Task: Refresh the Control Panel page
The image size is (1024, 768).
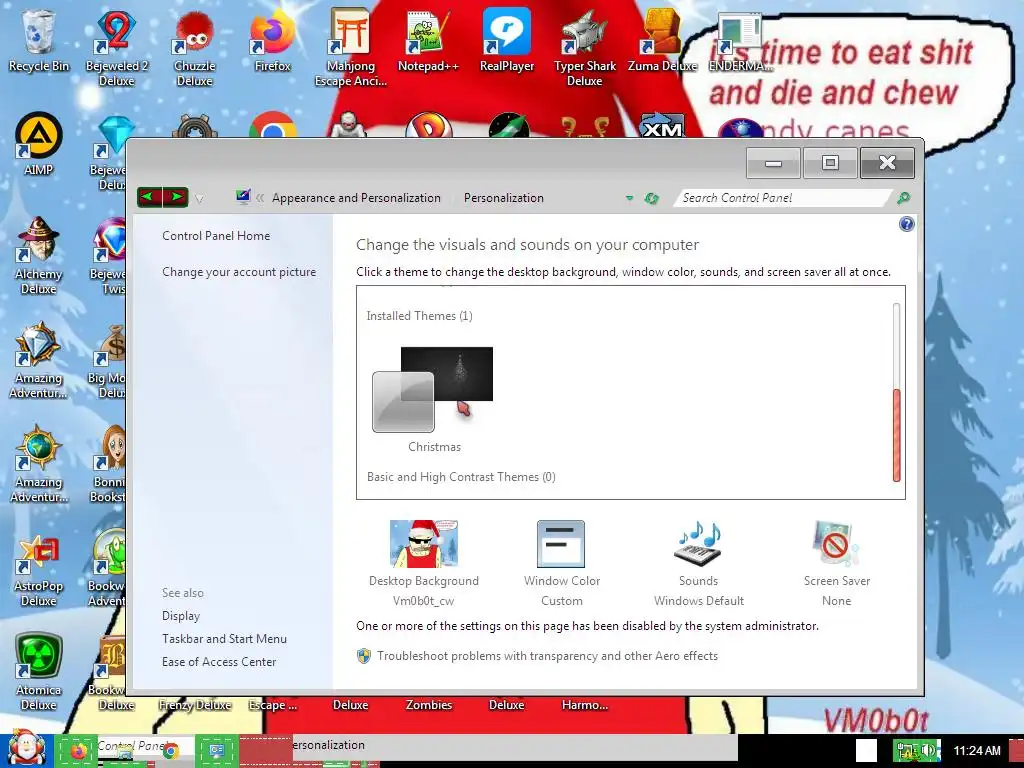Action: click(651, 198)
